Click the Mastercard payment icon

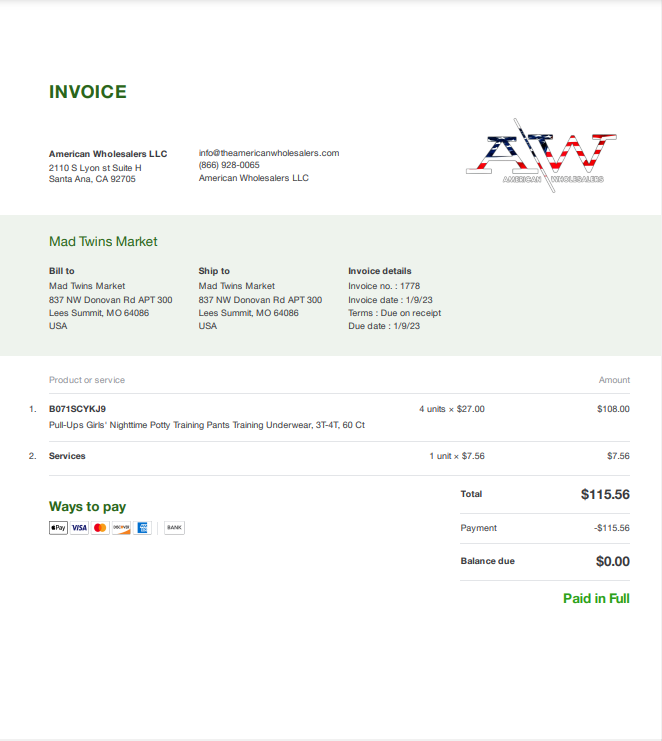click(100, 527)
